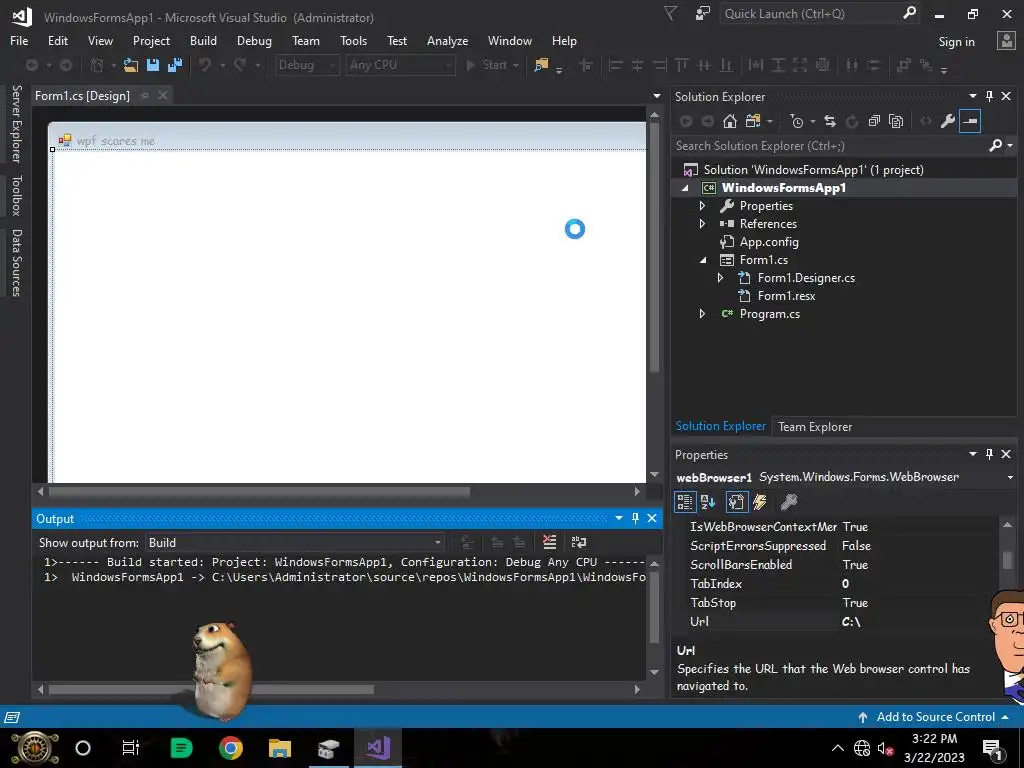The image size is (1024, 768).
Task: Toggle Preview Selected Items in Solution Explorer
Action: click(x=970, y=121)
